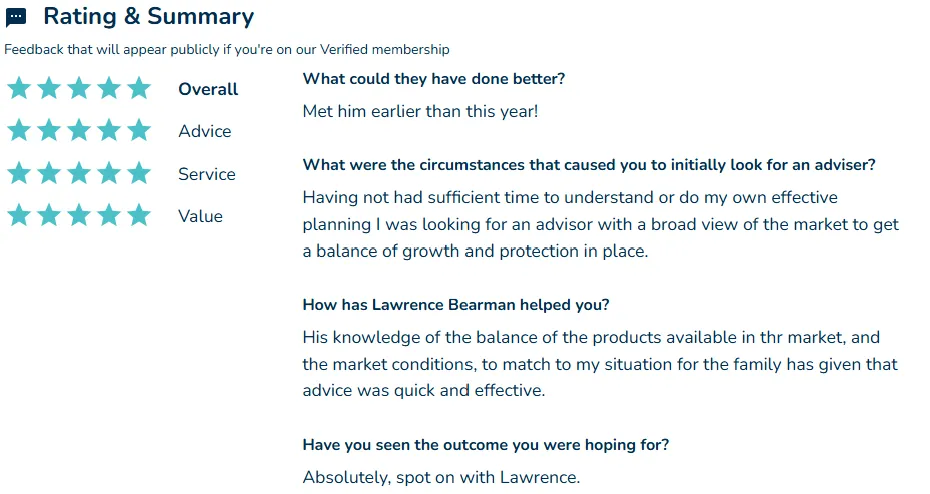Click the fourth star in the Service row
Screen dimensions: 930x494
click(x=109, y=173)
